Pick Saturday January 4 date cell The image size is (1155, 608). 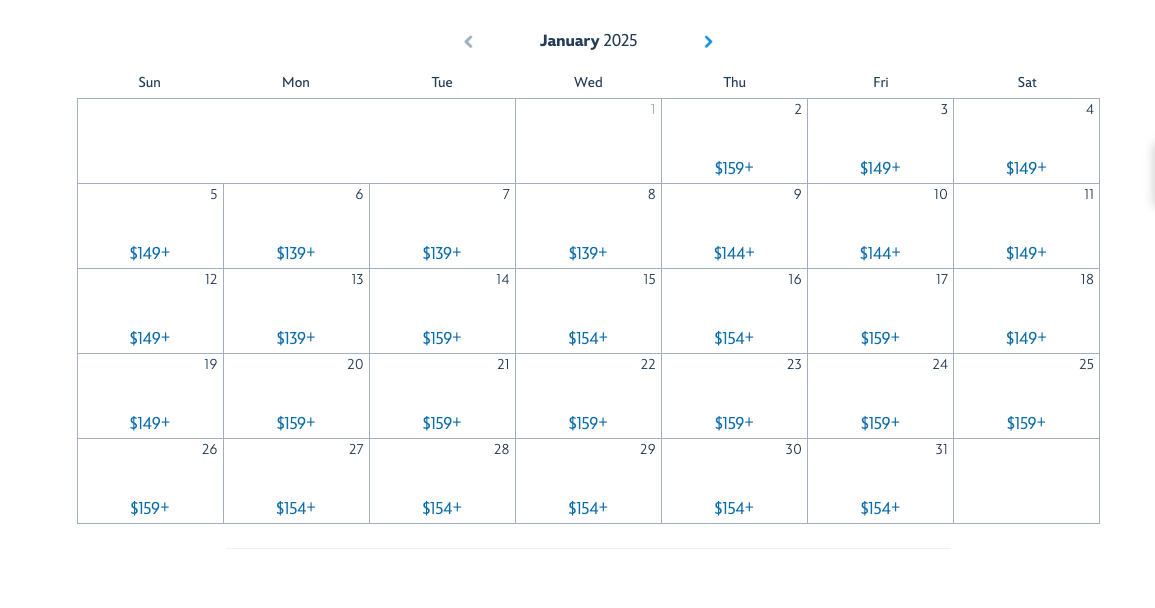point(1026,142)
